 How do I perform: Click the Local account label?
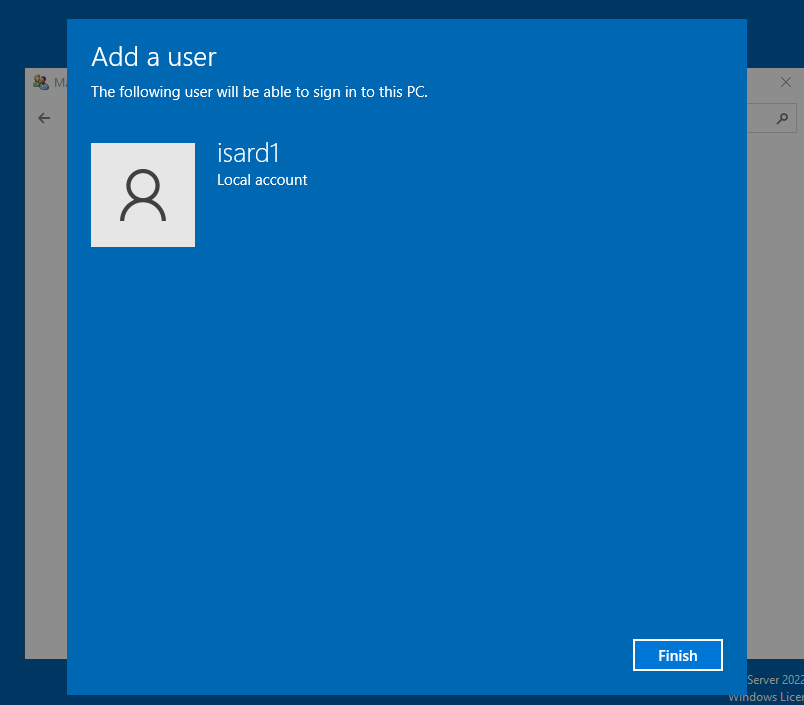click(262, 180)
